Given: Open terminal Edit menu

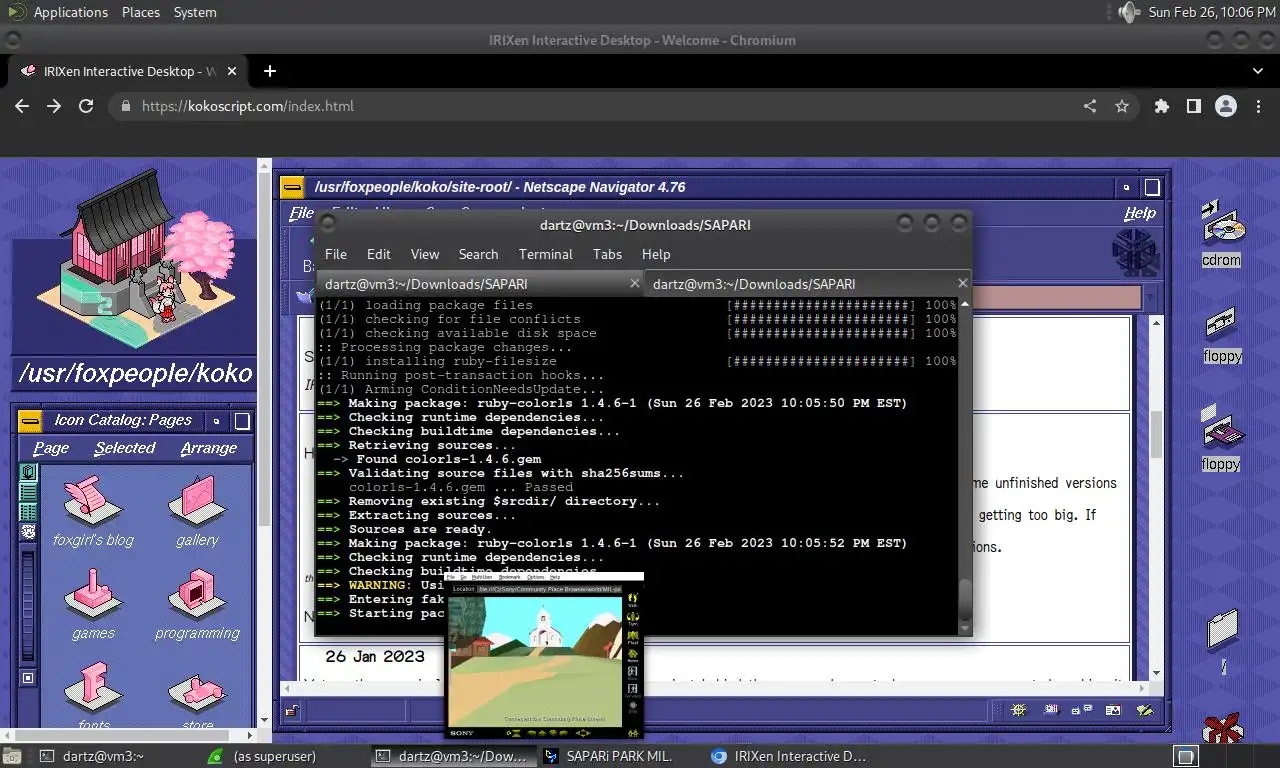Looking at the screenshot, I should (x=378, y=254).
